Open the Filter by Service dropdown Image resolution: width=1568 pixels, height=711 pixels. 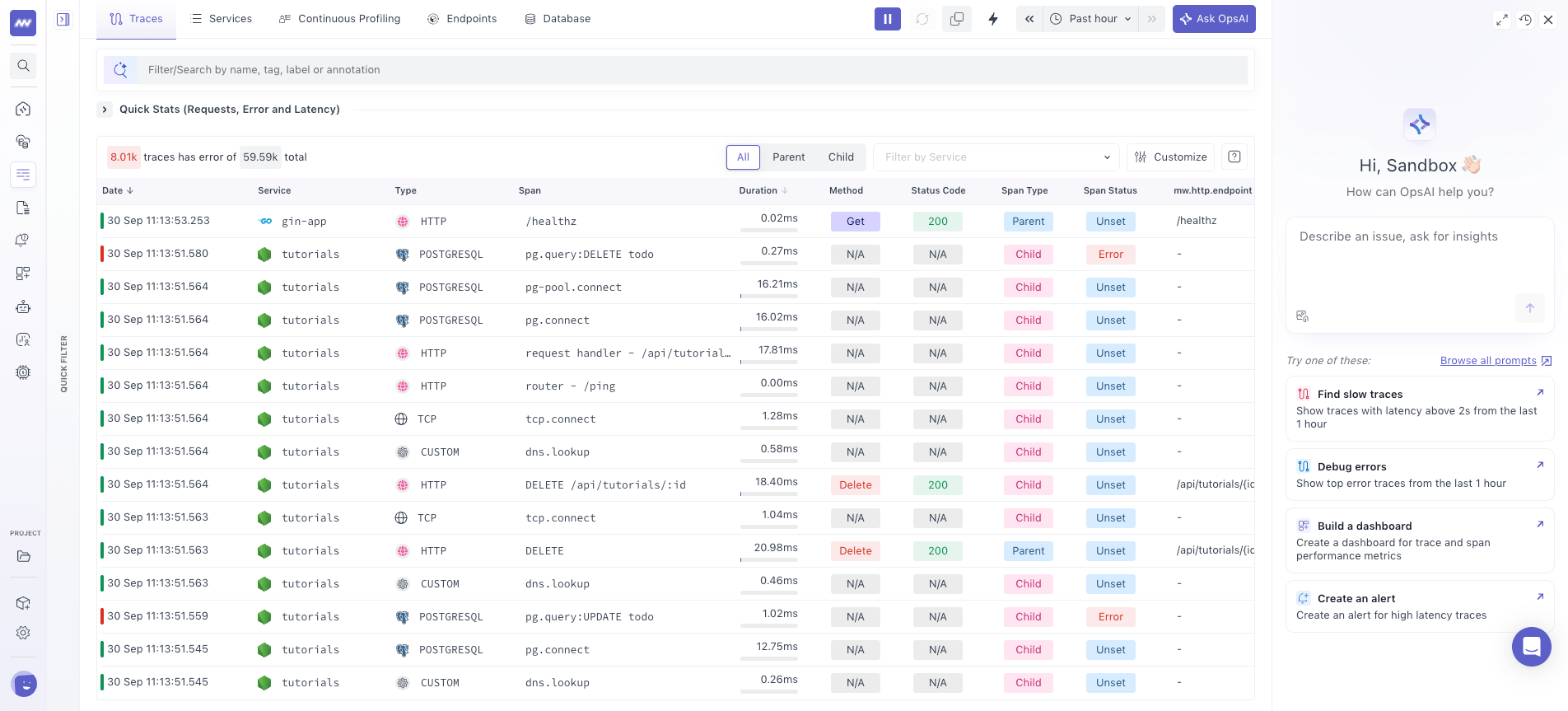(x=996, y=157)
